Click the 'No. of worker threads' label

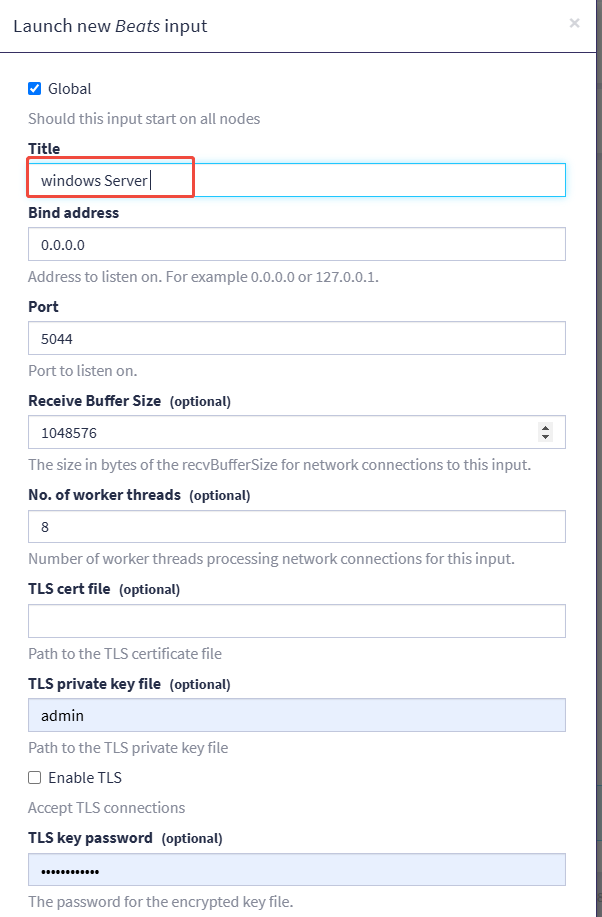104,495
